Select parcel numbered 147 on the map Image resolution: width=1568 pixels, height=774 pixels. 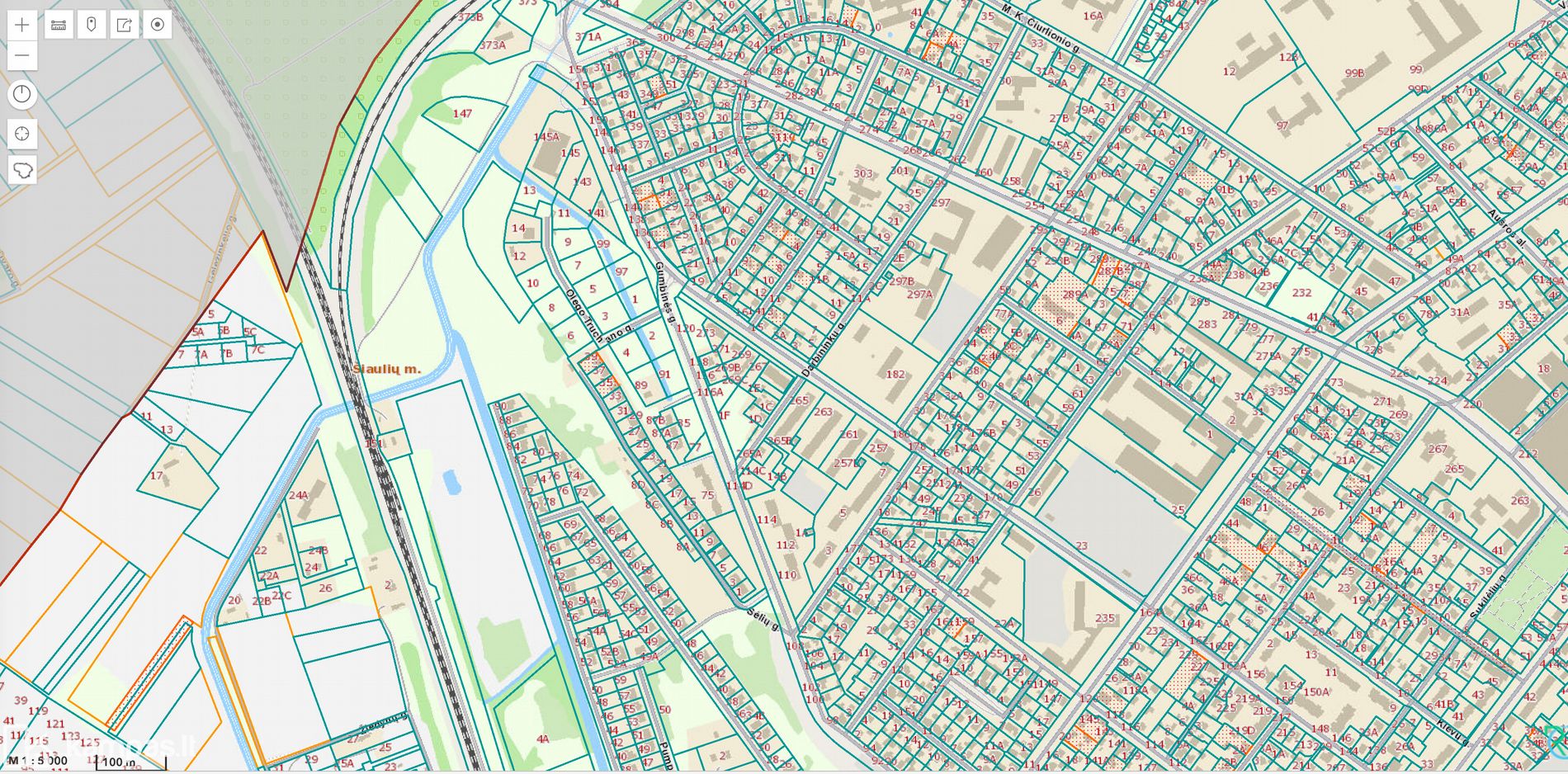pos(462,114)
